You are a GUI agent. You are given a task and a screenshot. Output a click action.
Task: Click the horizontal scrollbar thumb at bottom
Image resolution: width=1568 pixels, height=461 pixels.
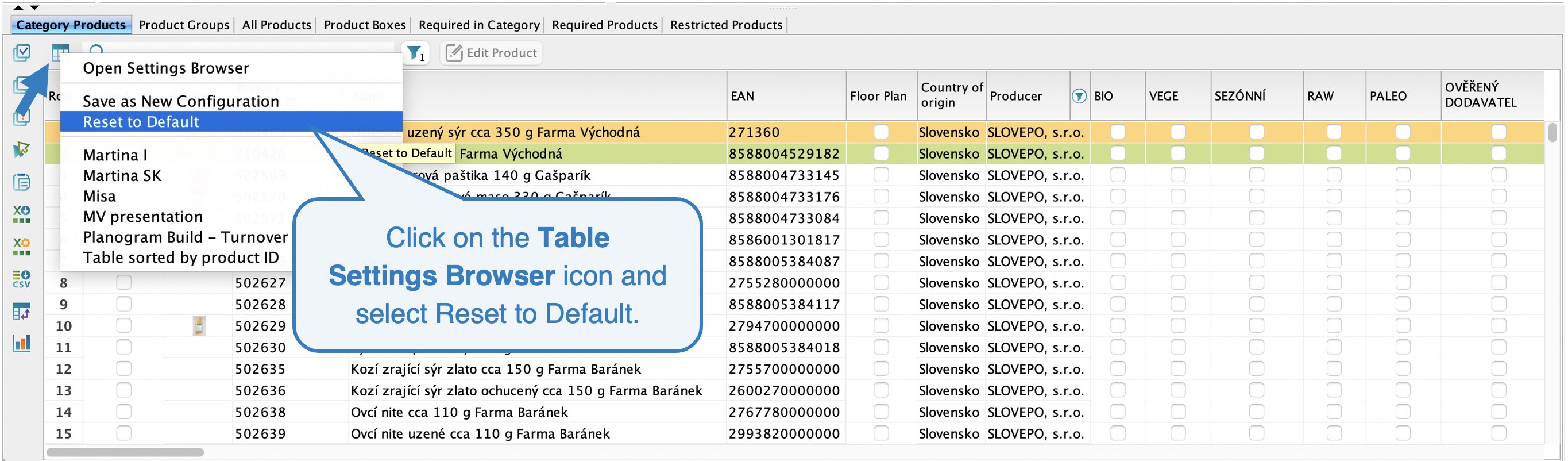click(125, 452)
